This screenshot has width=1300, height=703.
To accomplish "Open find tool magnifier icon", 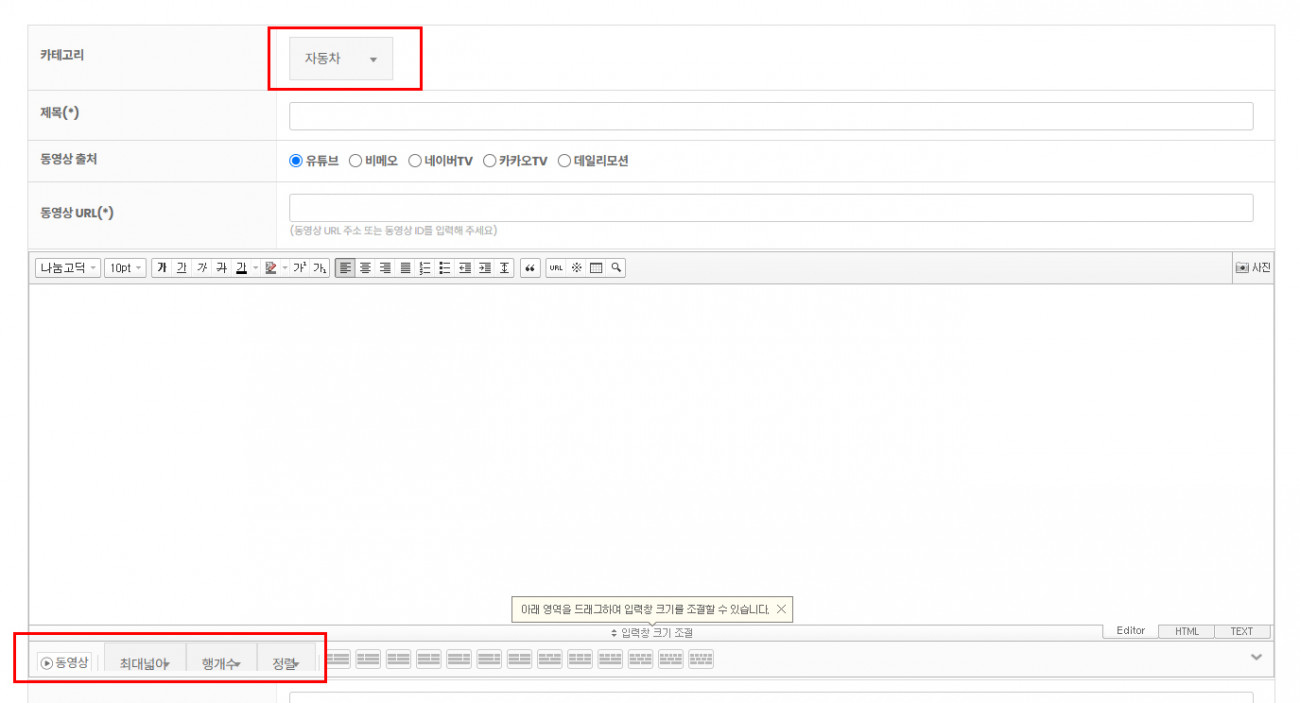I will coord(616,268).
